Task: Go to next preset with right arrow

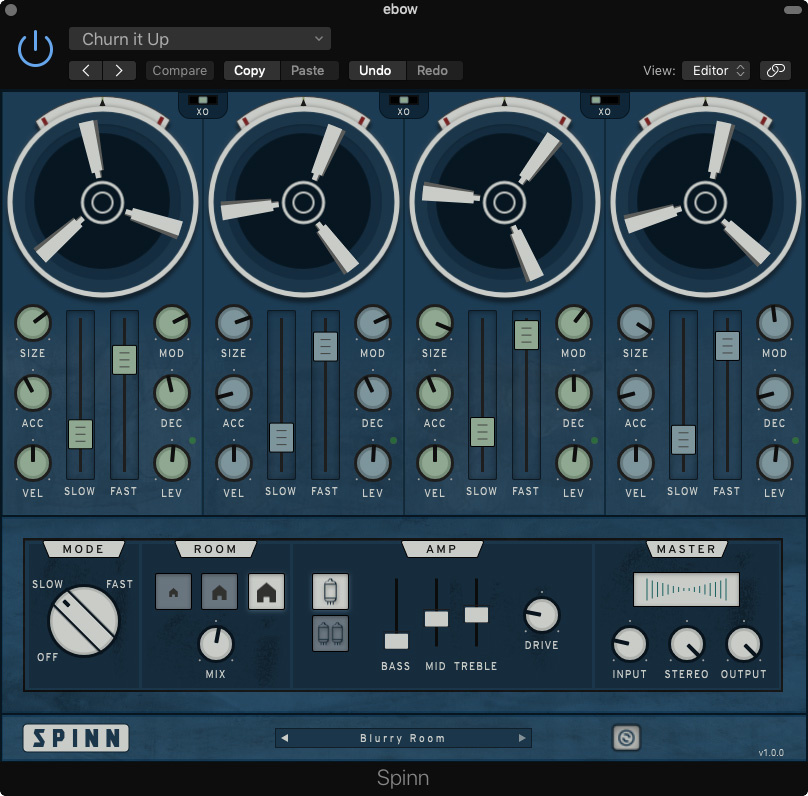Action: (x=119, y=71)
